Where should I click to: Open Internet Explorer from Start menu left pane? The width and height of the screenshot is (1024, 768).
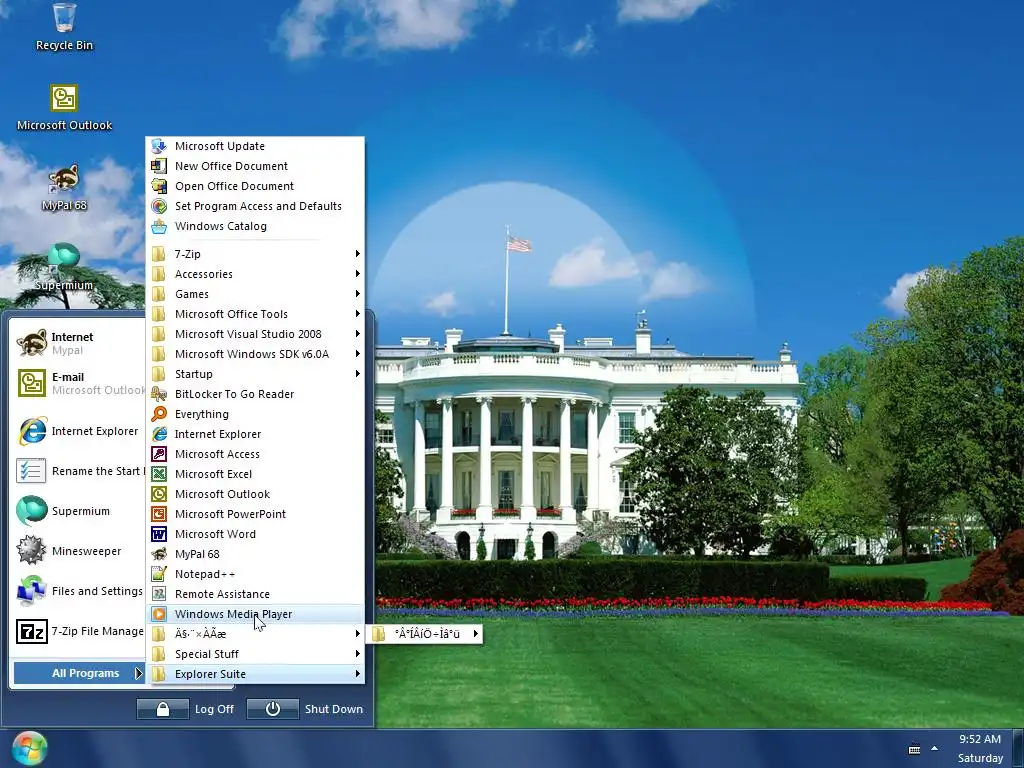click(x=78, y=431)
